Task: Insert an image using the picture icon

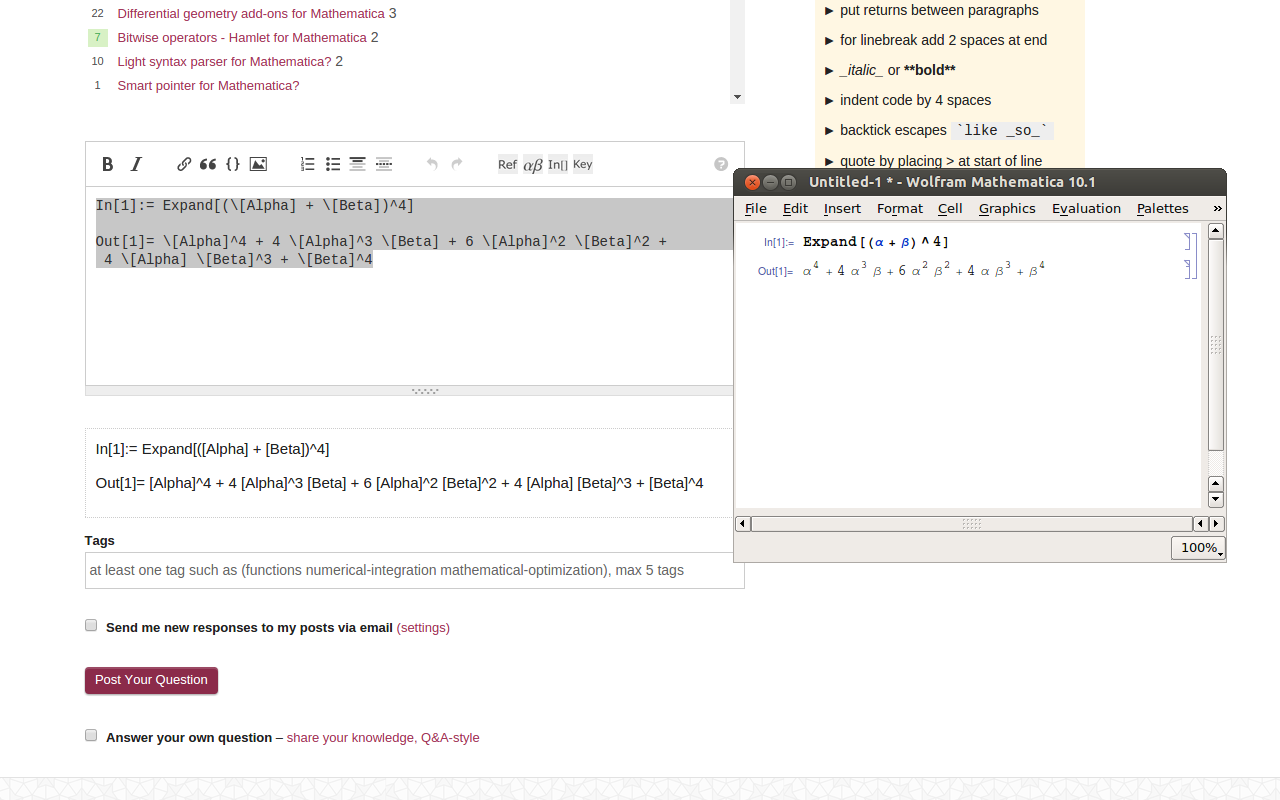Action: [x=258, y=164]
